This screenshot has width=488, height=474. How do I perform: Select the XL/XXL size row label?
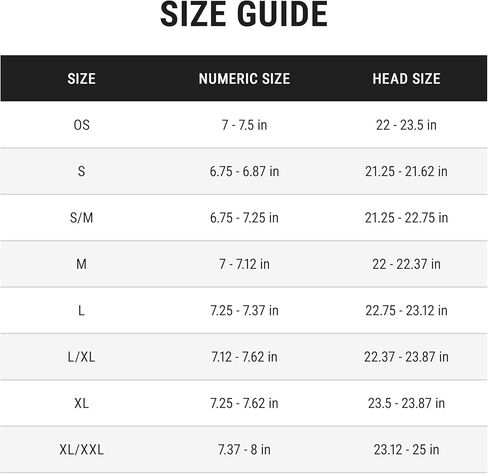click(81, 450)
